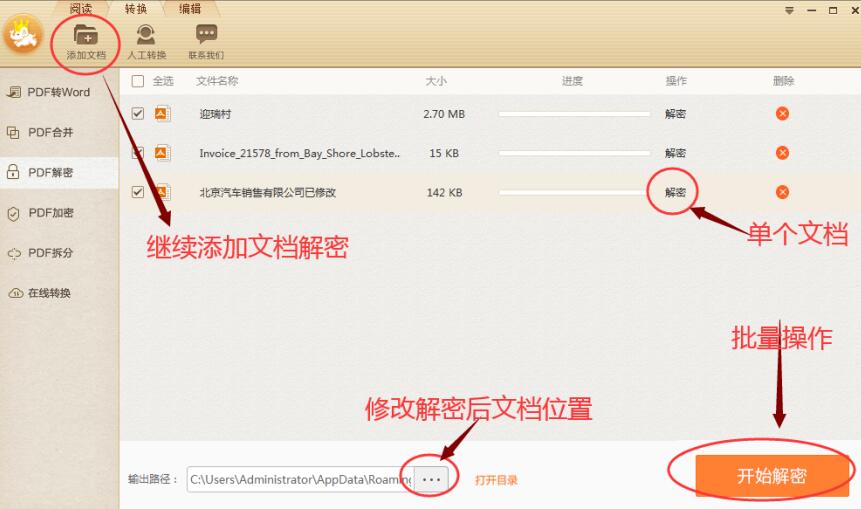Toggle the 全选 select-all checkbox
Image resolution: width=861 pixels, height=509 pixels.
(x=138, y=81)
